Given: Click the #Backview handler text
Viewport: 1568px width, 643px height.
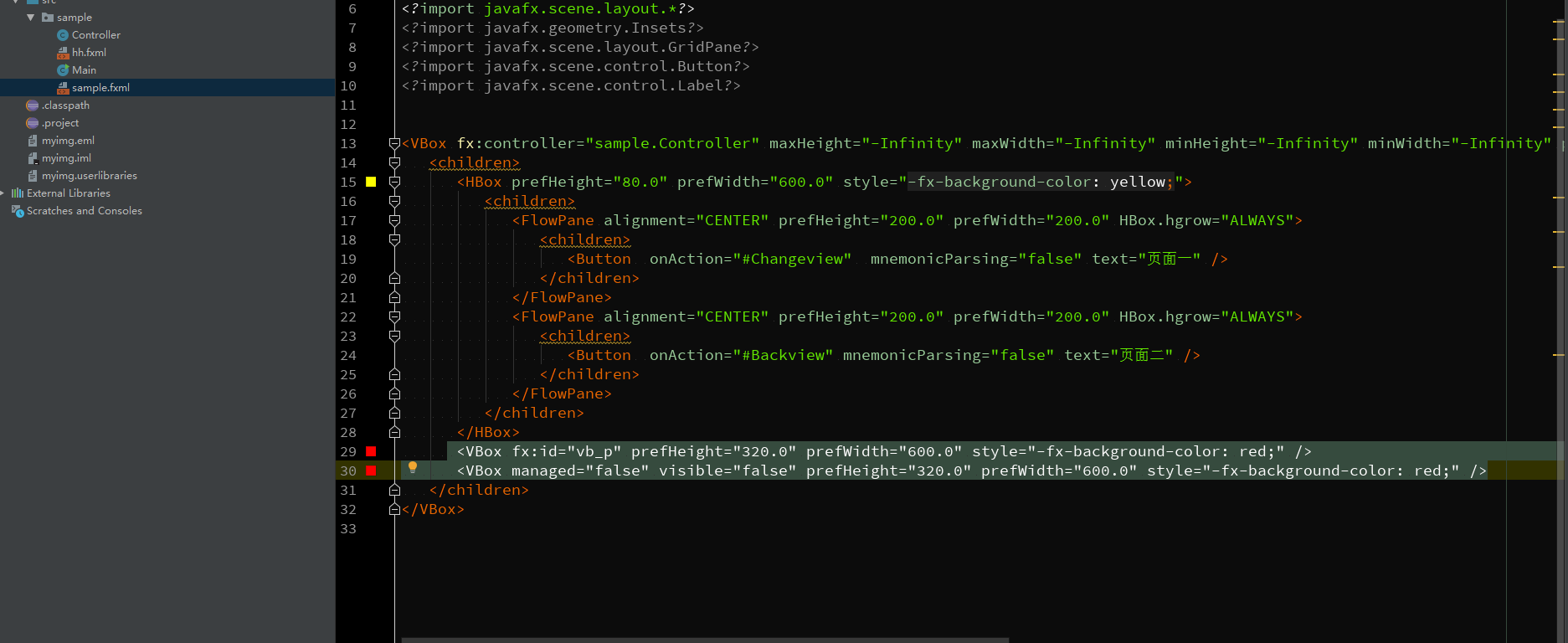Looking at the screenshot, I should (x=783, y=355).
